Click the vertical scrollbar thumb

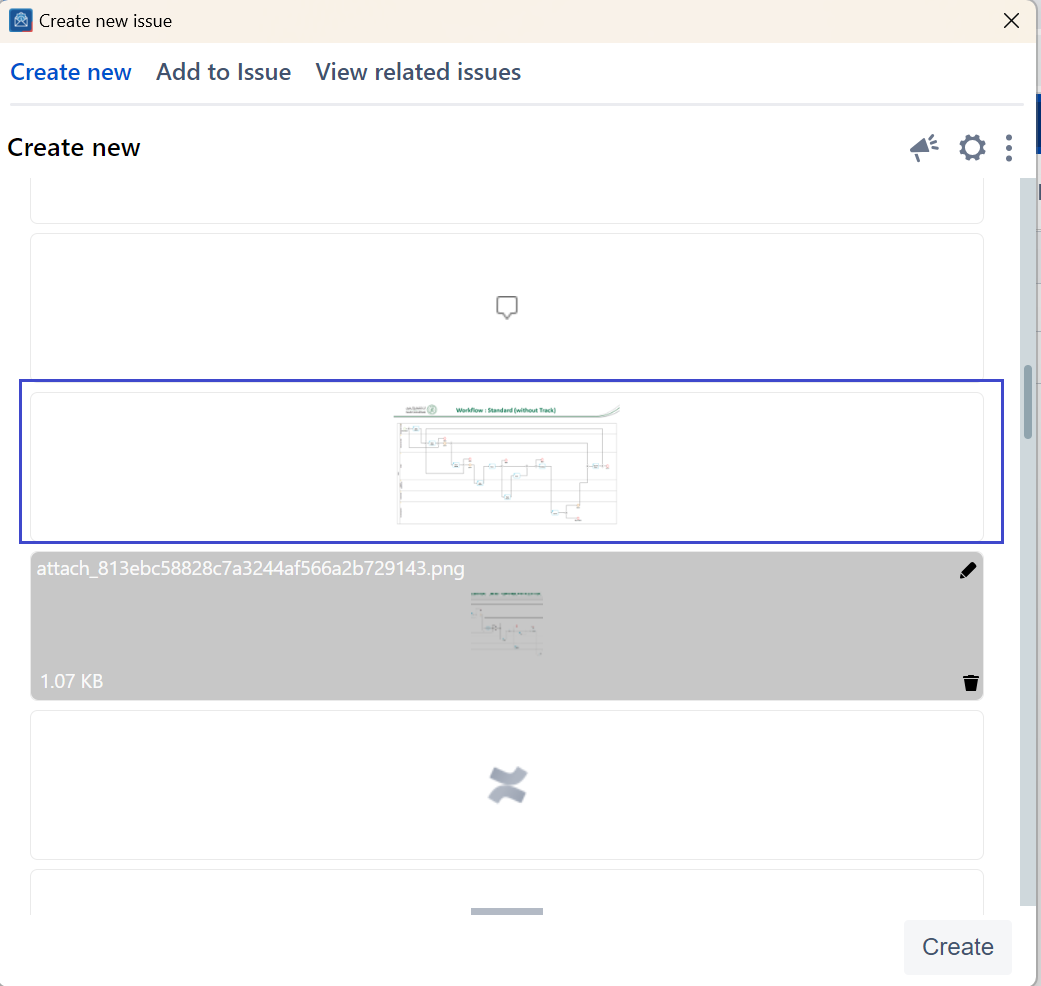pos(1028,402)
